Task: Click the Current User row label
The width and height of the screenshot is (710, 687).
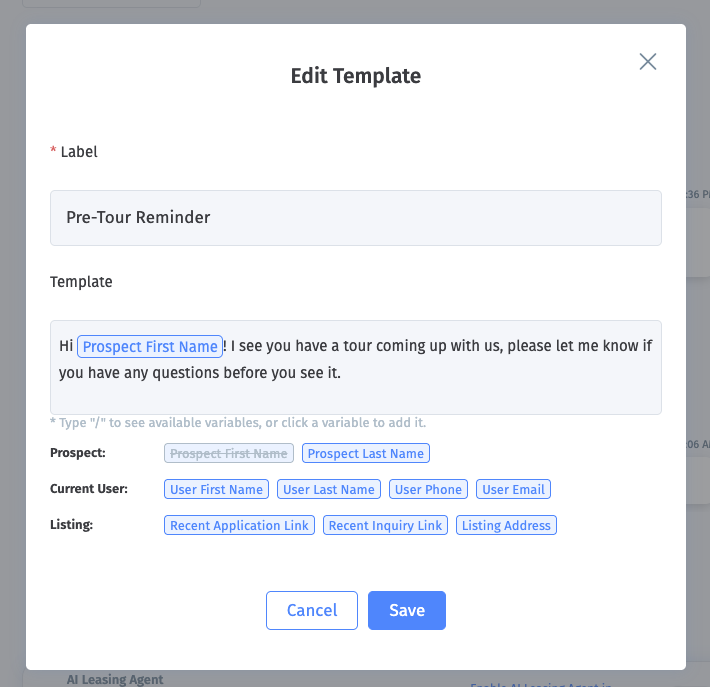Action: point(89,490)
